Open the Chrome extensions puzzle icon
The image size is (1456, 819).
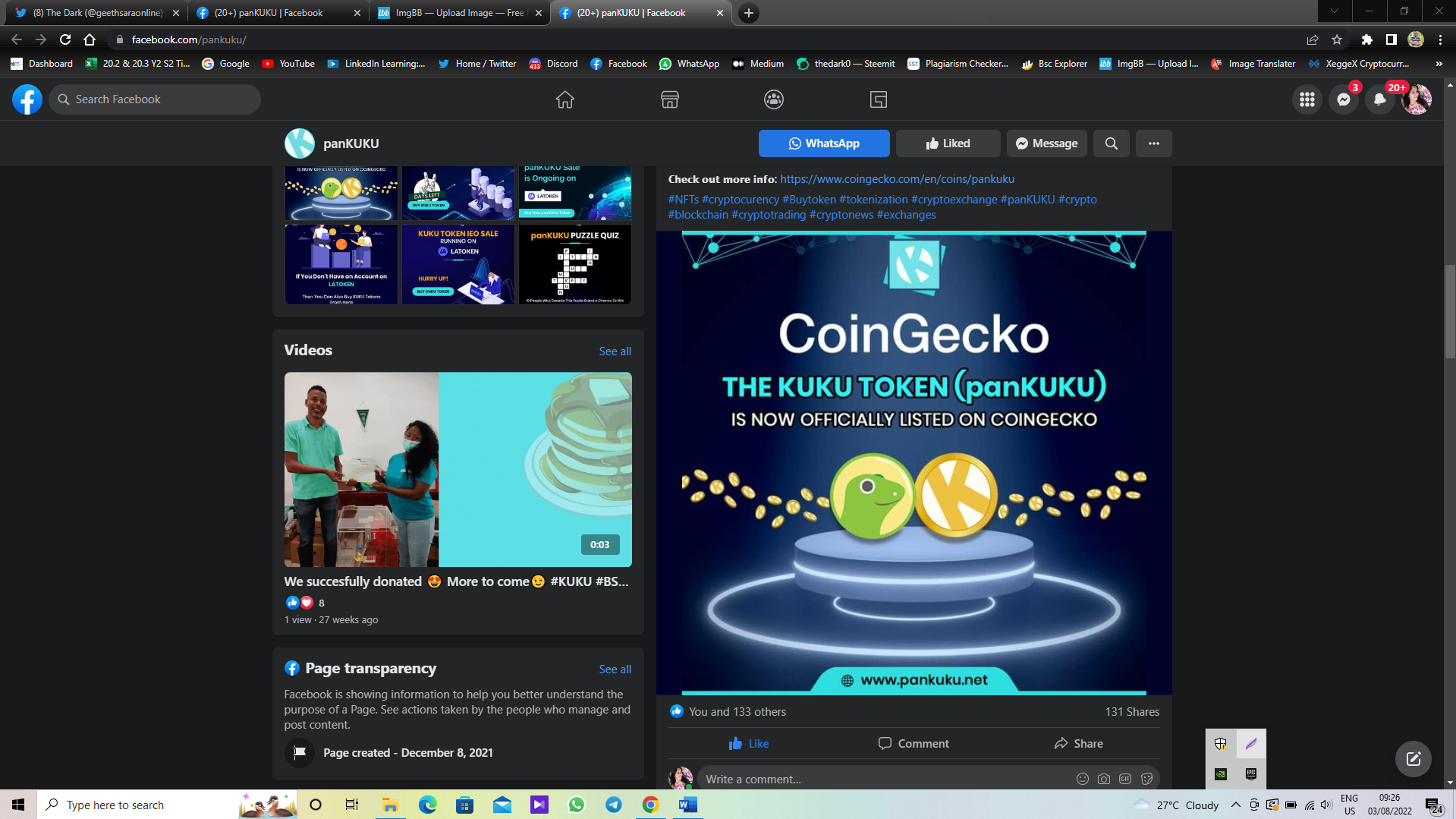1366,39
